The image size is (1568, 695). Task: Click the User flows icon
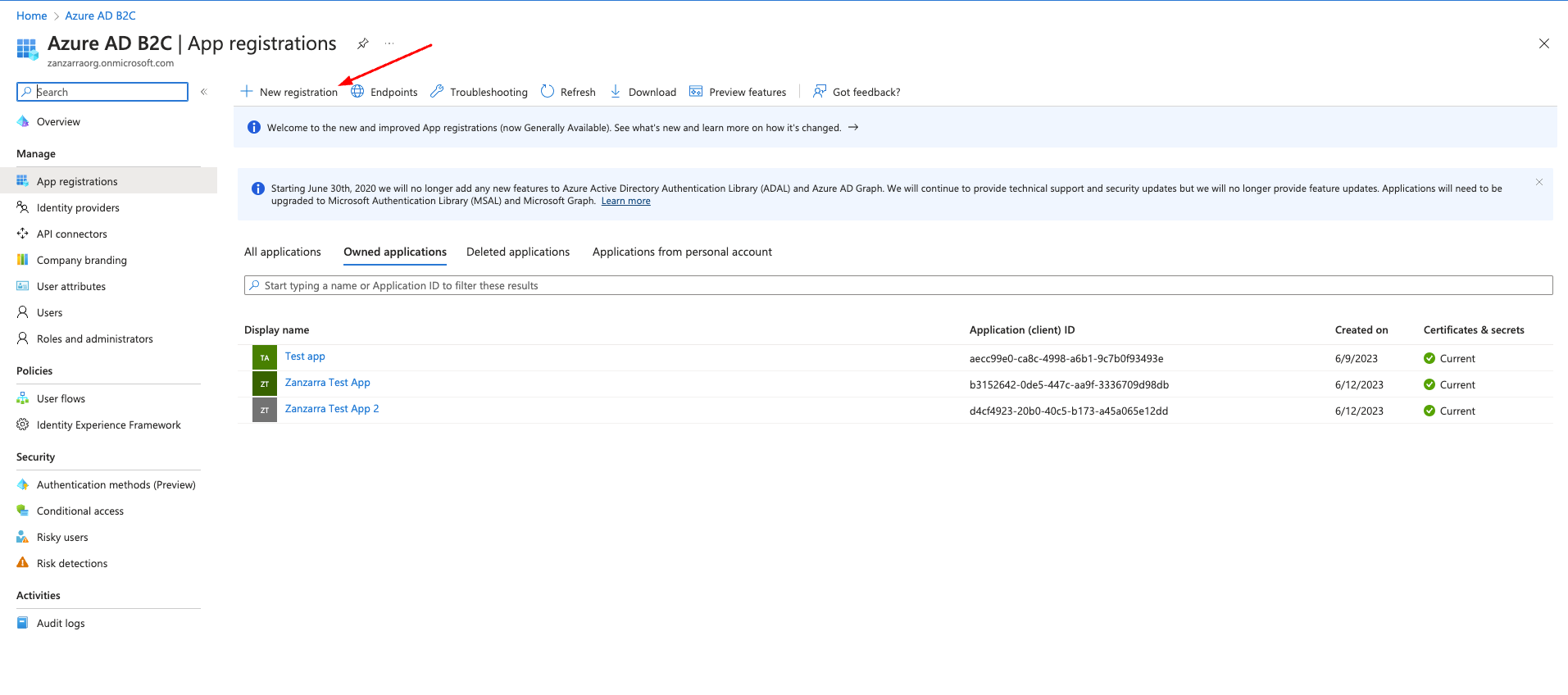[23, 398]
